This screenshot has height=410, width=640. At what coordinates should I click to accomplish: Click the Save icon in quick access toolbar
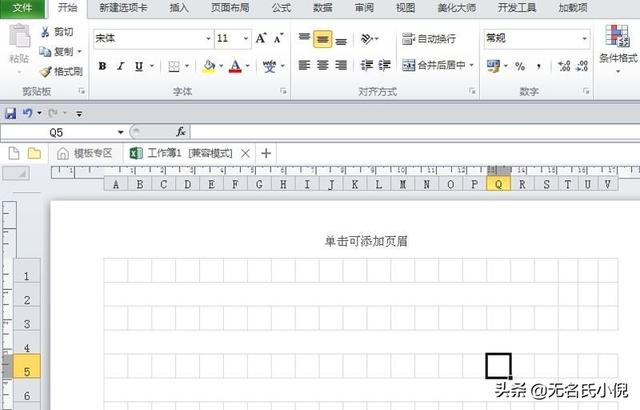[x=10, y=113]
